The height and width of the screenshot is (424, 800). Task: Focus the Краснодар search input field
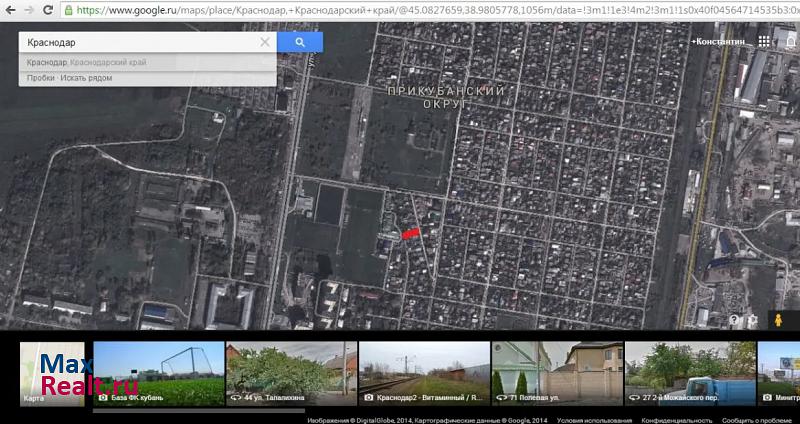coord(140,43)
